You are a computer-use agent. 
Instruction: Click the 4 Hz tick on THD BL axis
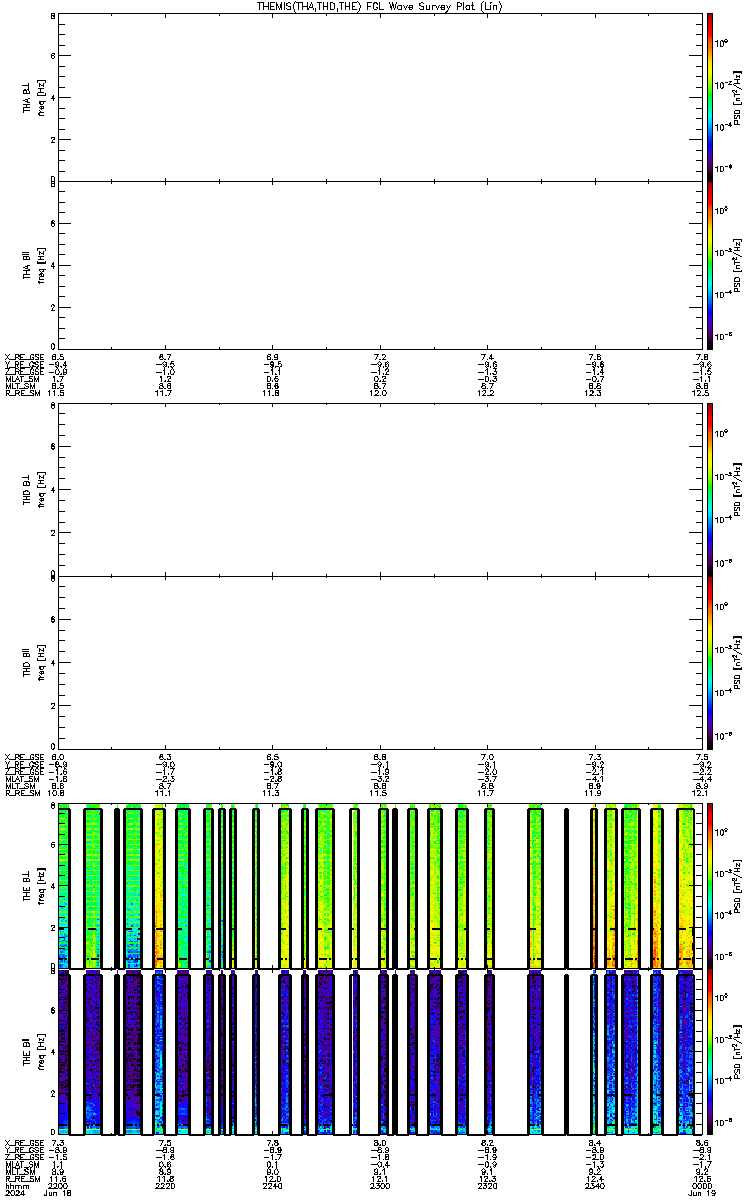coord(52,490)
